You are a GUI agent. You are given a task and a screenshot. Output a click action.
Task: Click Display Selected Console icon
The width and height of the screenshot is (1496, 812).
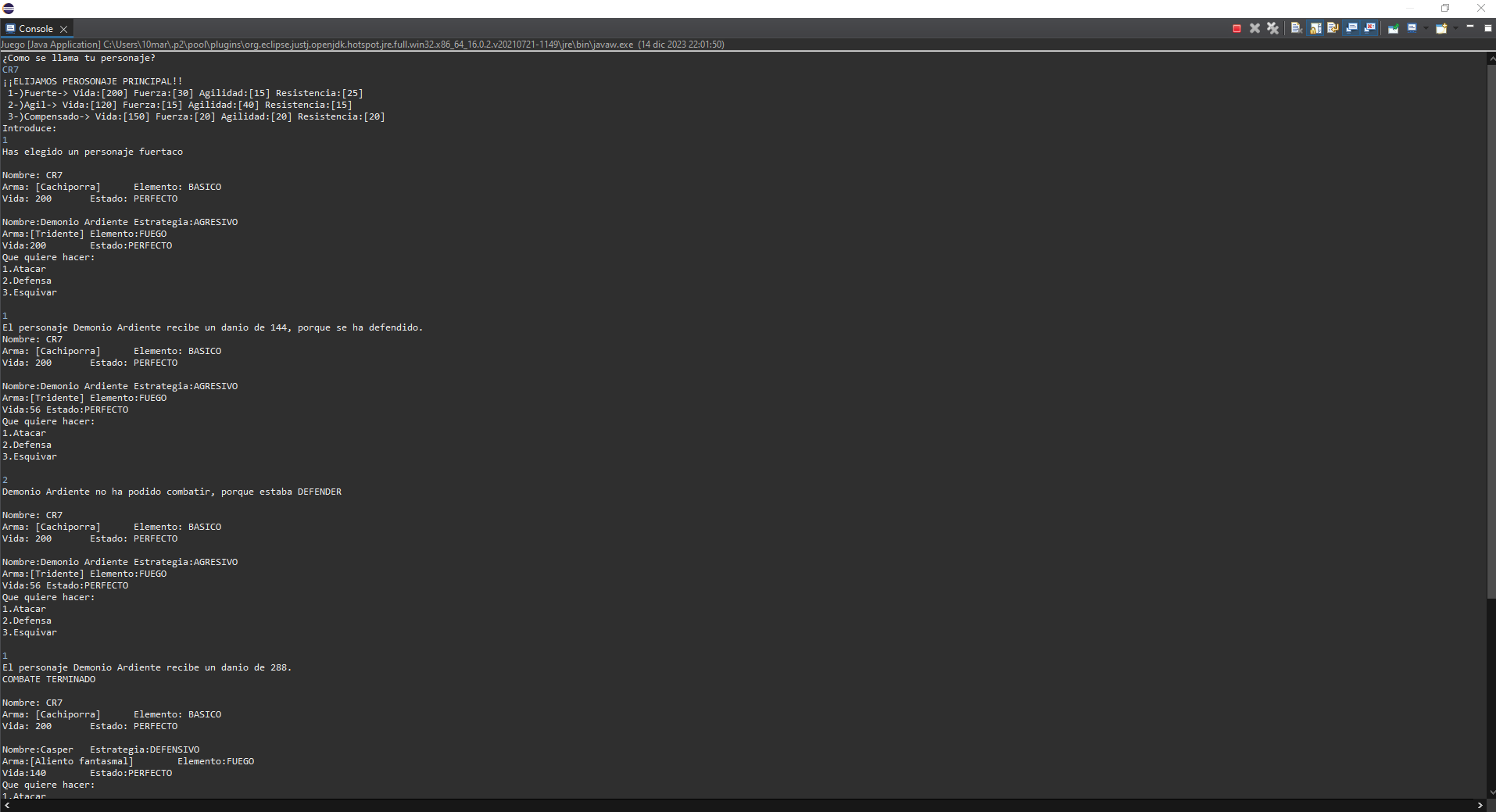pyautogui.click(x=1412, y=28)
